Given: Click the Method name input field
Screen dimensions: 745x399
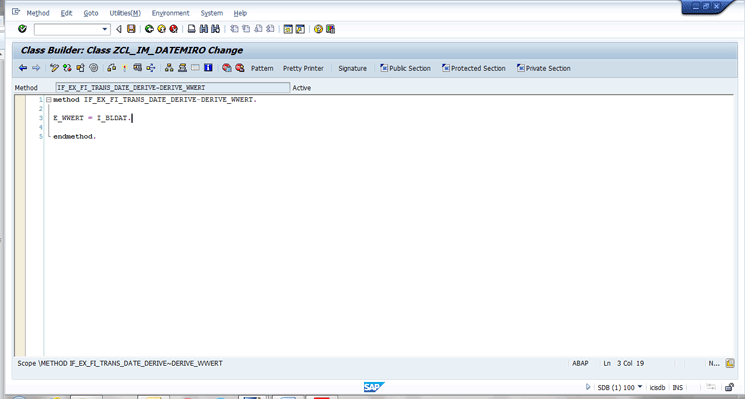Looking at the screenshot, I should click(172, 87).
